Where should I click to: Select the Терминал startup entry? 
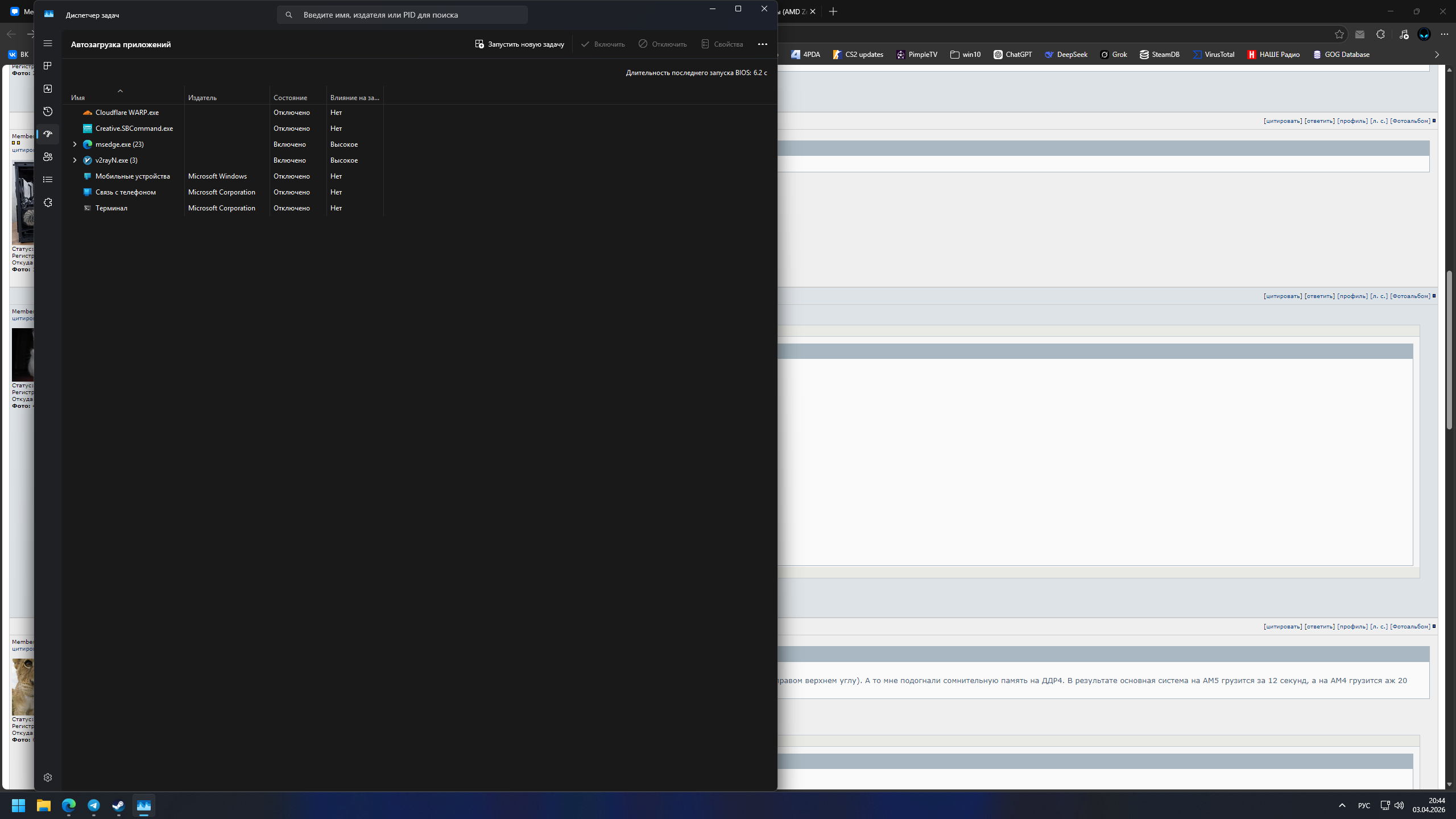click(x=111, y=208)
